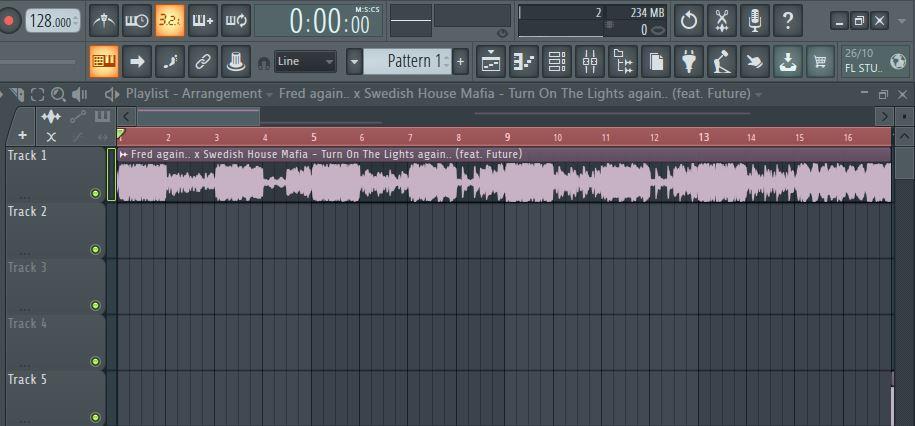This screenshot has width=915, height=426.
Task: Toggle typing keyboard to piano button
Action: click(x=104, y=61)
